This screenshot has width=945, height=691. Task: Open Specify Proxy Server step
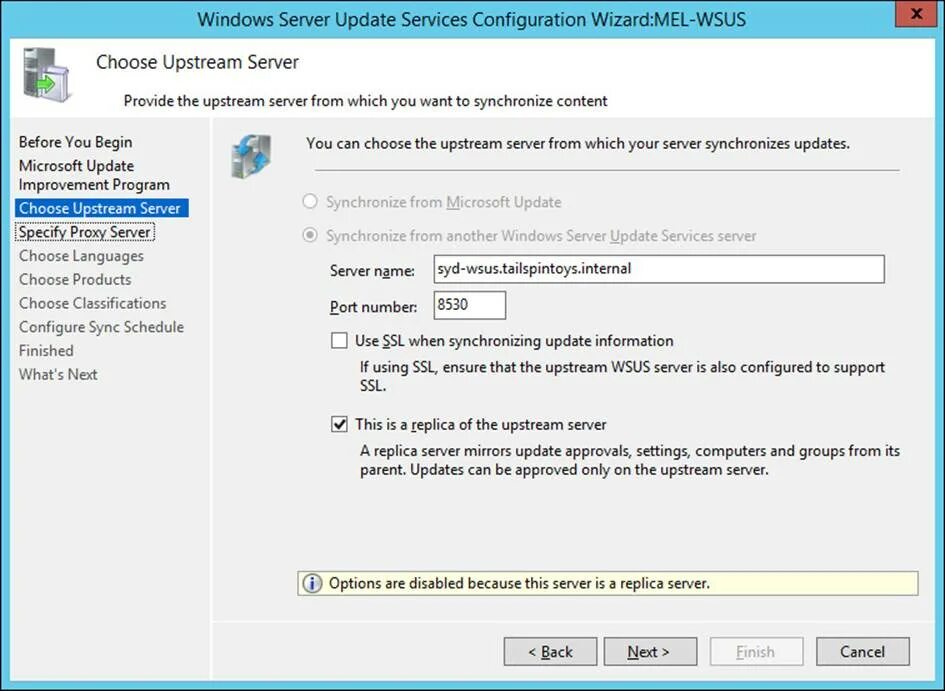coord(85,232)
